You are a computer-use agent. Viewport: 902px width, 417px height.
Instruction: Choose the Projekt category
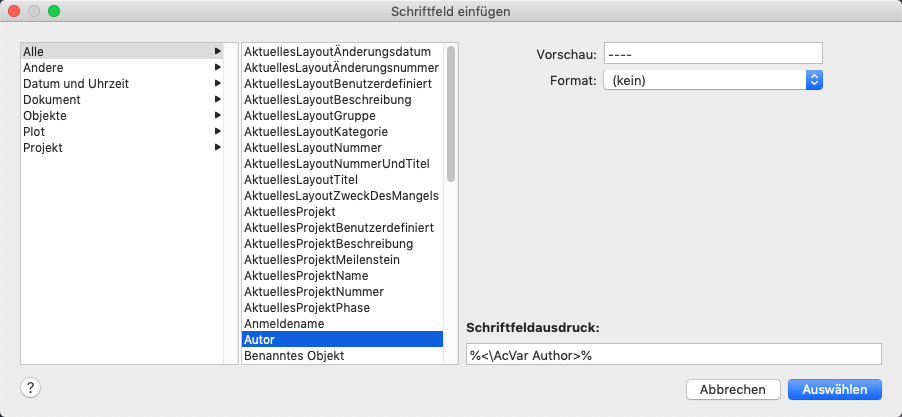pos(43,147)
